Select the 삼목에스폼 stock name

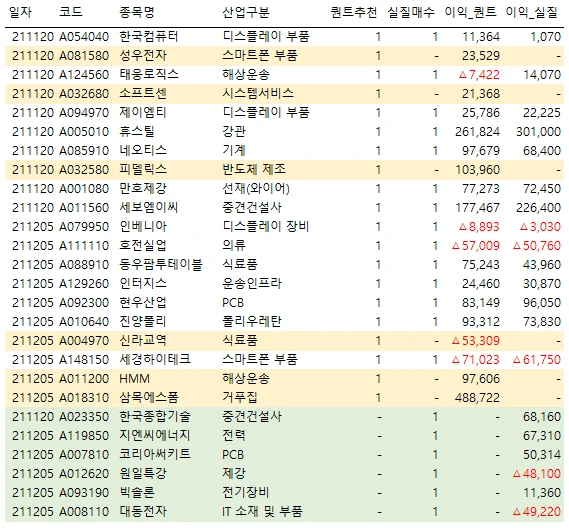[x=149, y=397]
